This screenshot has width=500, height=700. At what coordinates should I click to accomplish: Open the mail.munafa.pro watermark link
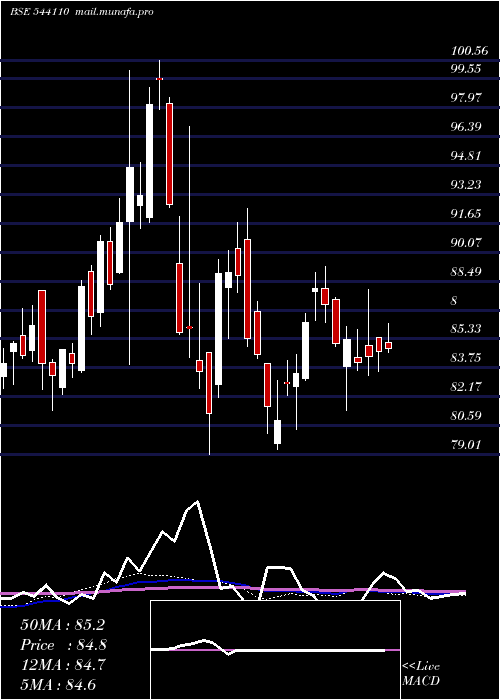(x=113, y=12)
